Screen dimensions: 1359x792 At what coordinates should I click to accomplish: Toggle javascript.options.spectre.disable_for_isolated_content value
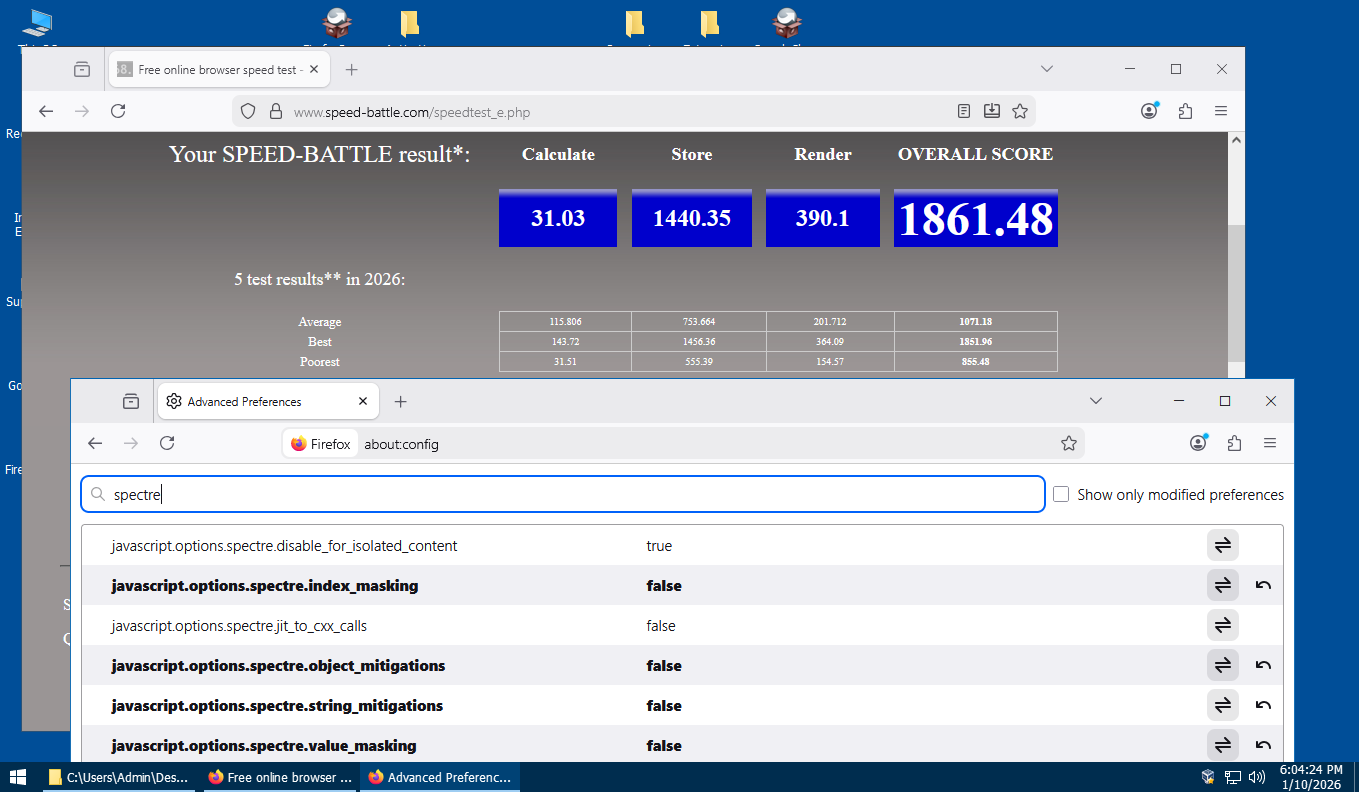1222,546
